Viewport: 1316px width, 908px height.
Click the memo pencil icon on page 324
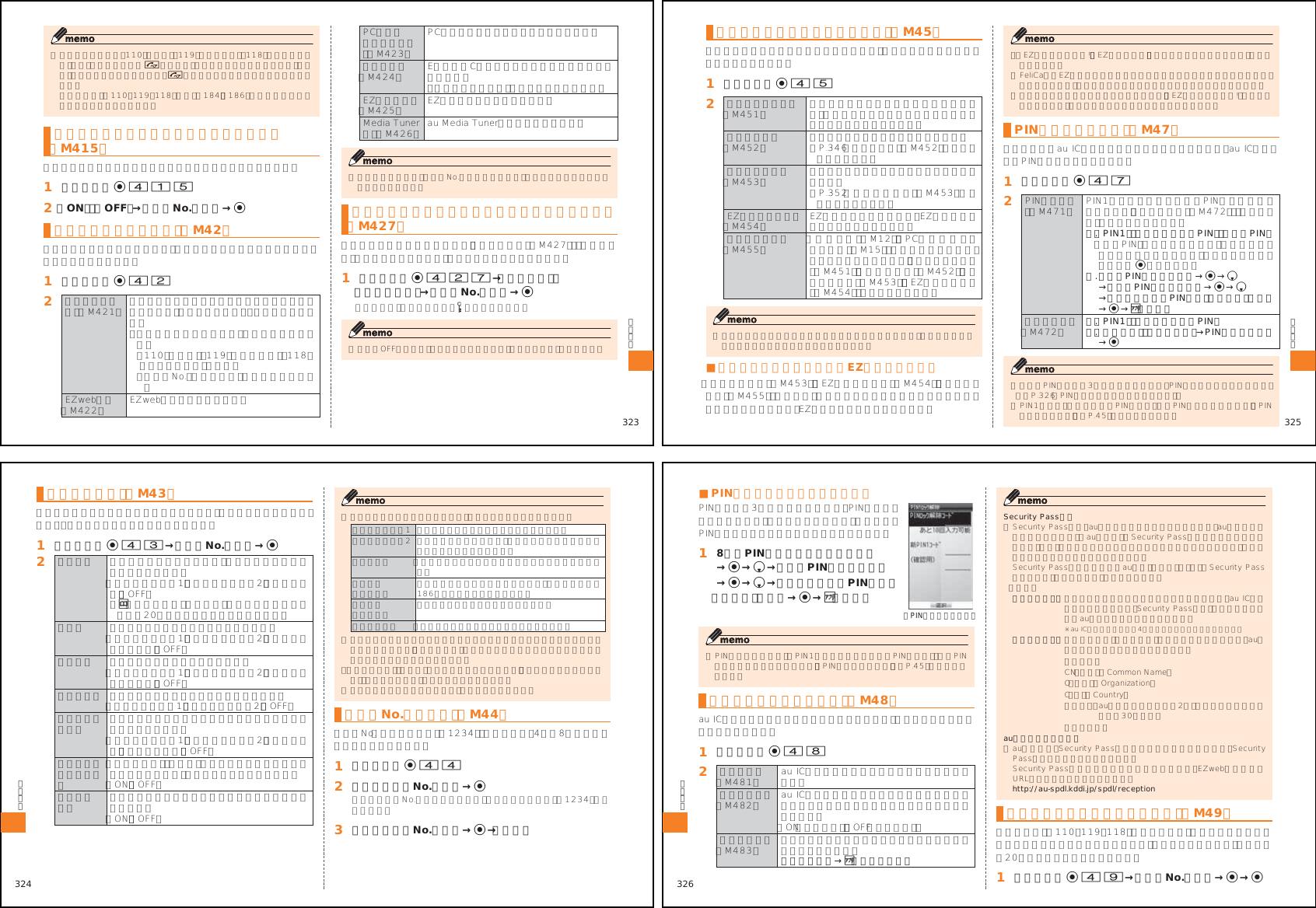point(348,498)
